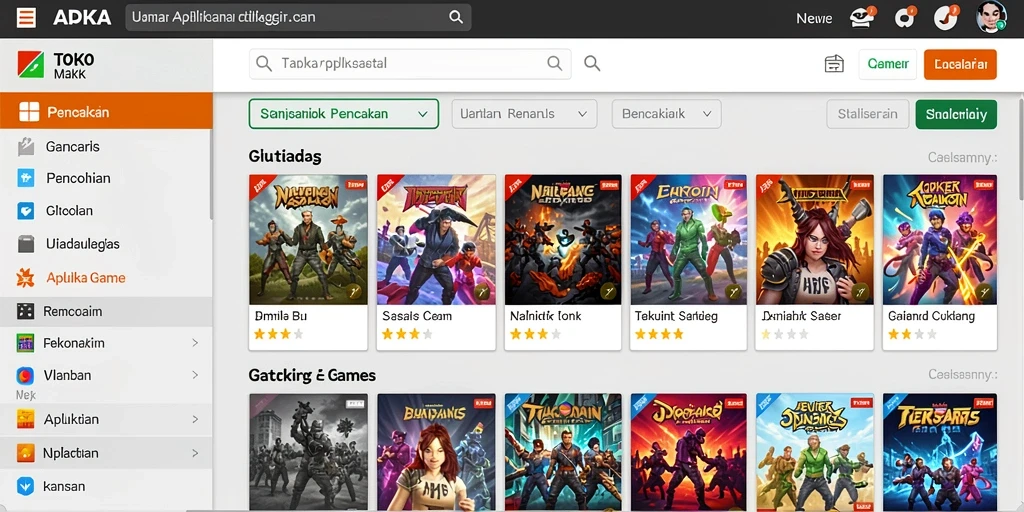Click the round badge on Bmnila Bu cover

353,292
